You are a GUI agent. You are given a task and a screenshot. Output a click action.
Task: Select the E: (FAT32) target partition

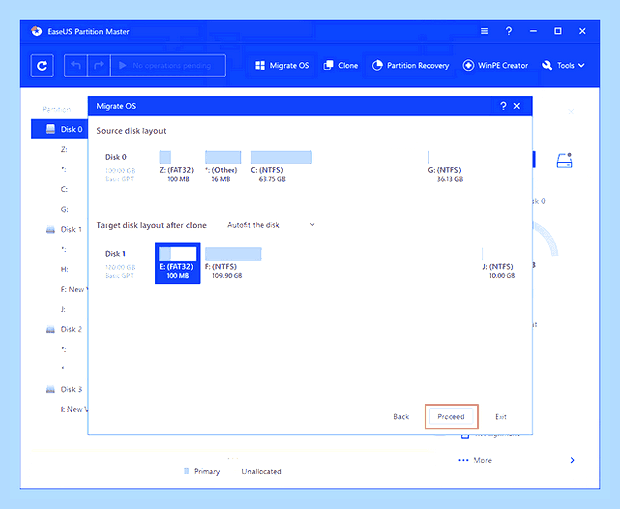[178, 263]
